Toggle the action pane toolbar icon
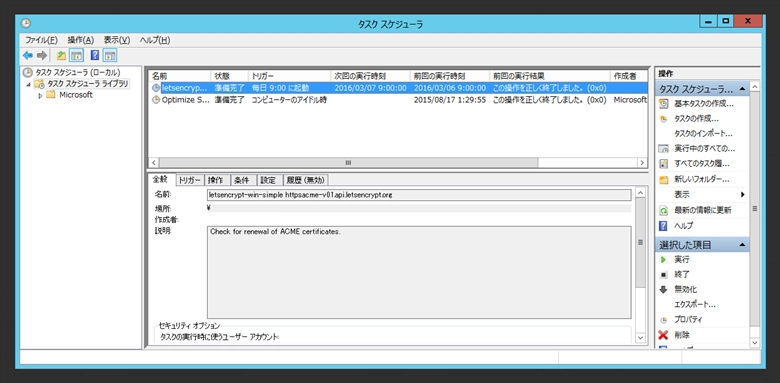 [110, 55]
